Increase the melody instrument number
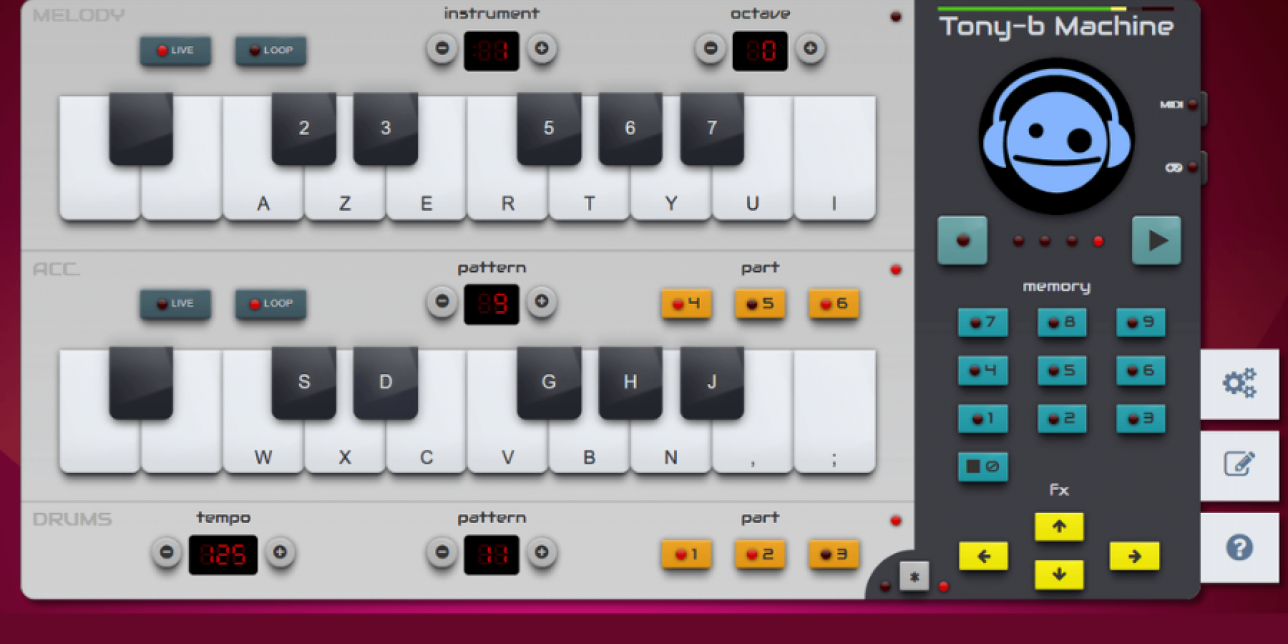The image size is (1288, 644). (541, 48)
